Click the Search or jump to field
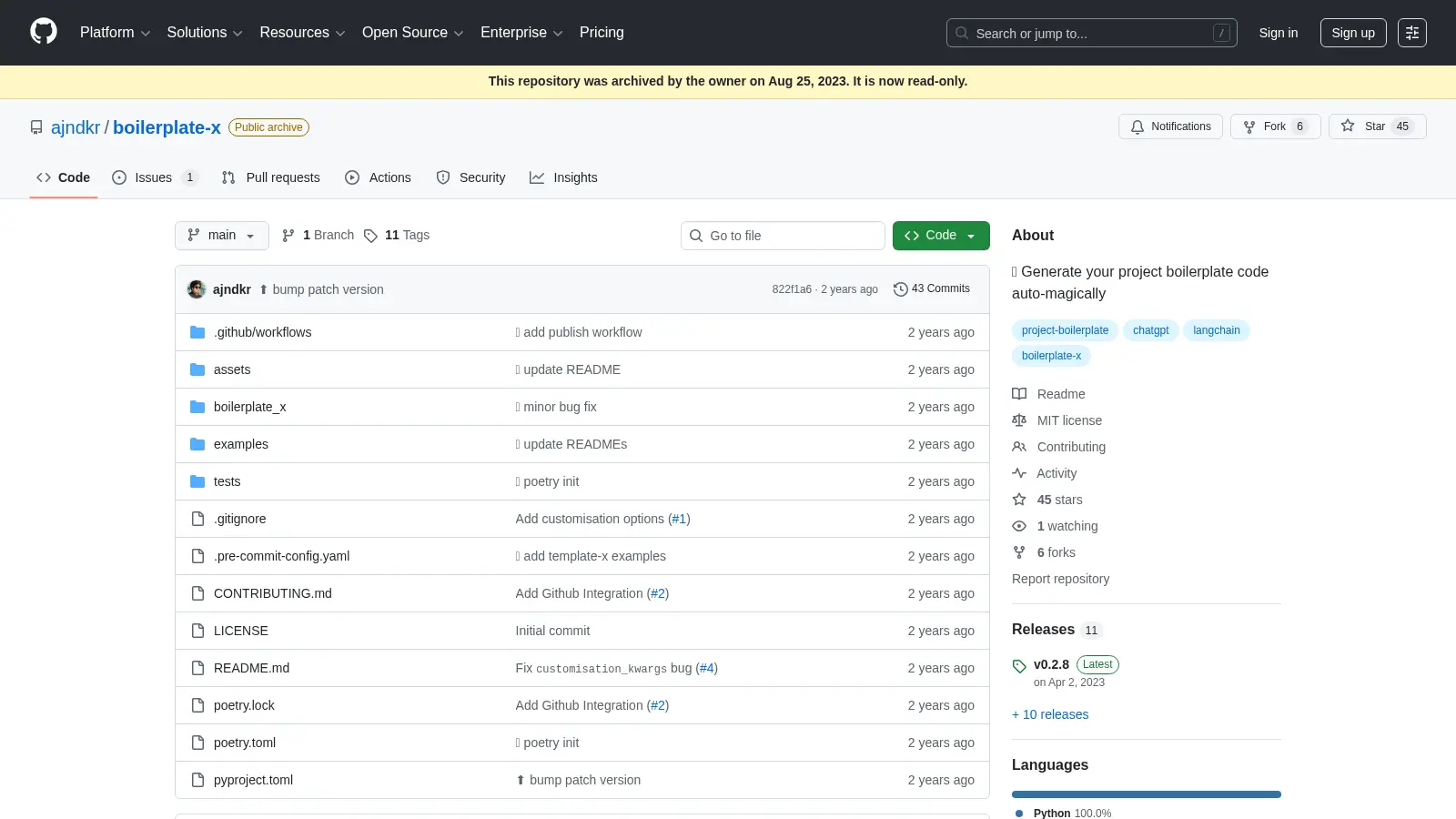Viewport: 1456px width, 819px height. click(1092, 33)
